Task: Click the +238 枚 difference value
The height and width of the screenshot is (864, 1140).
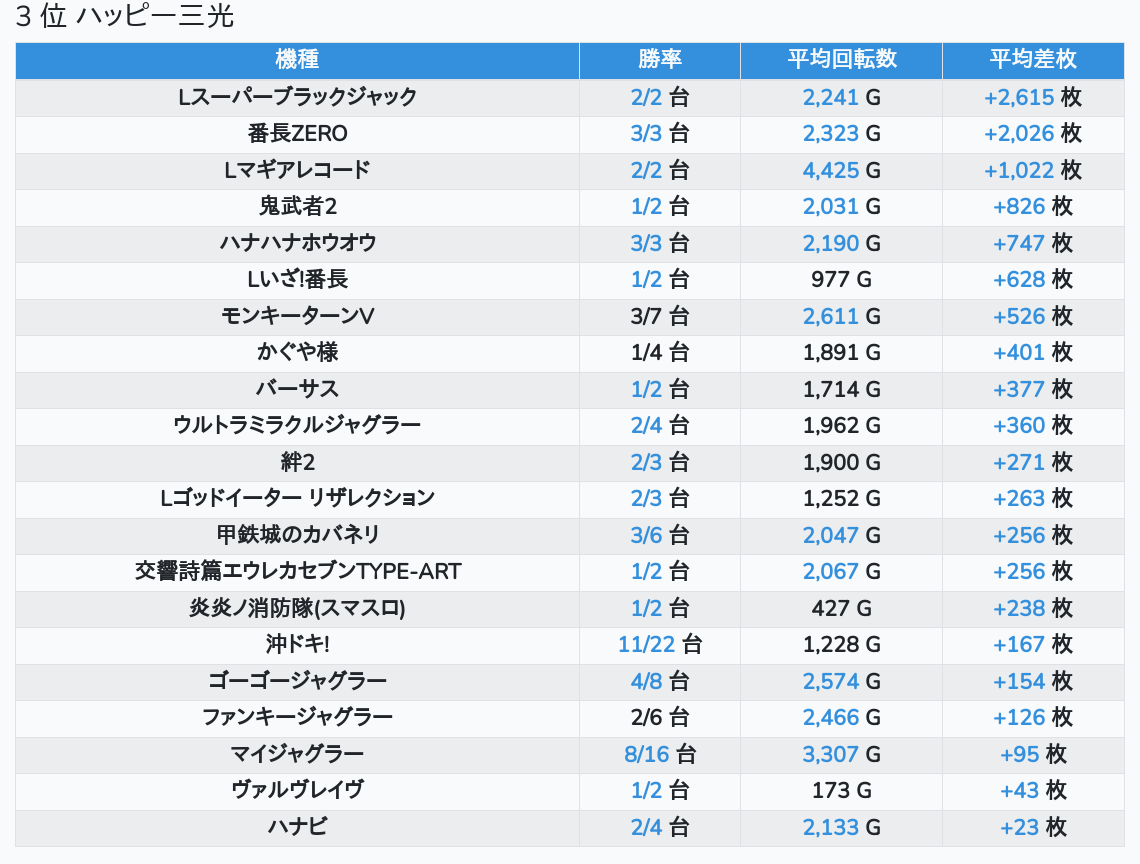Action: click(x=1032, y=609)
